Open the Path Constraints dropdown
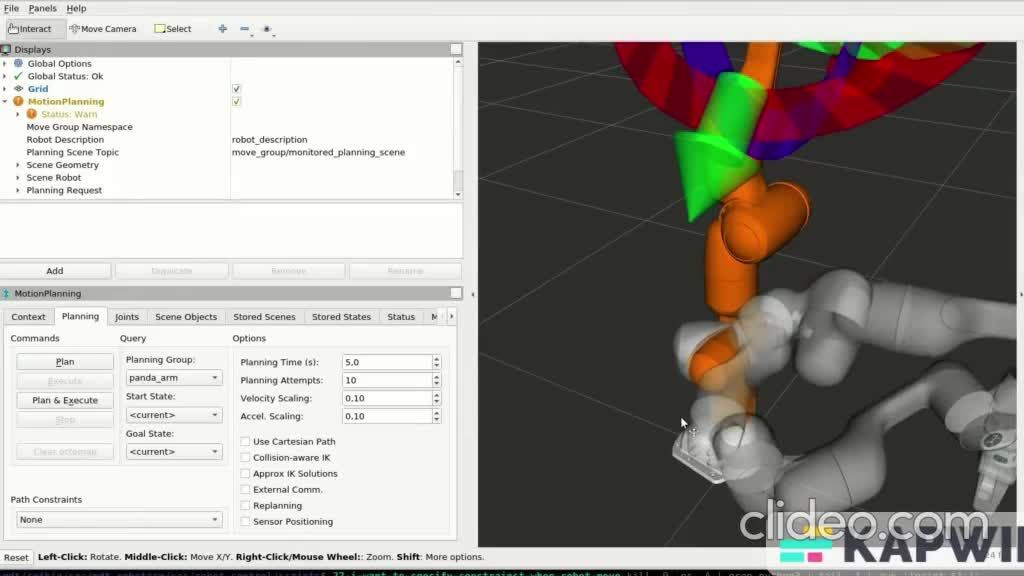Image resolution: width=1024 pixels, height=576 pixels. 118,520
